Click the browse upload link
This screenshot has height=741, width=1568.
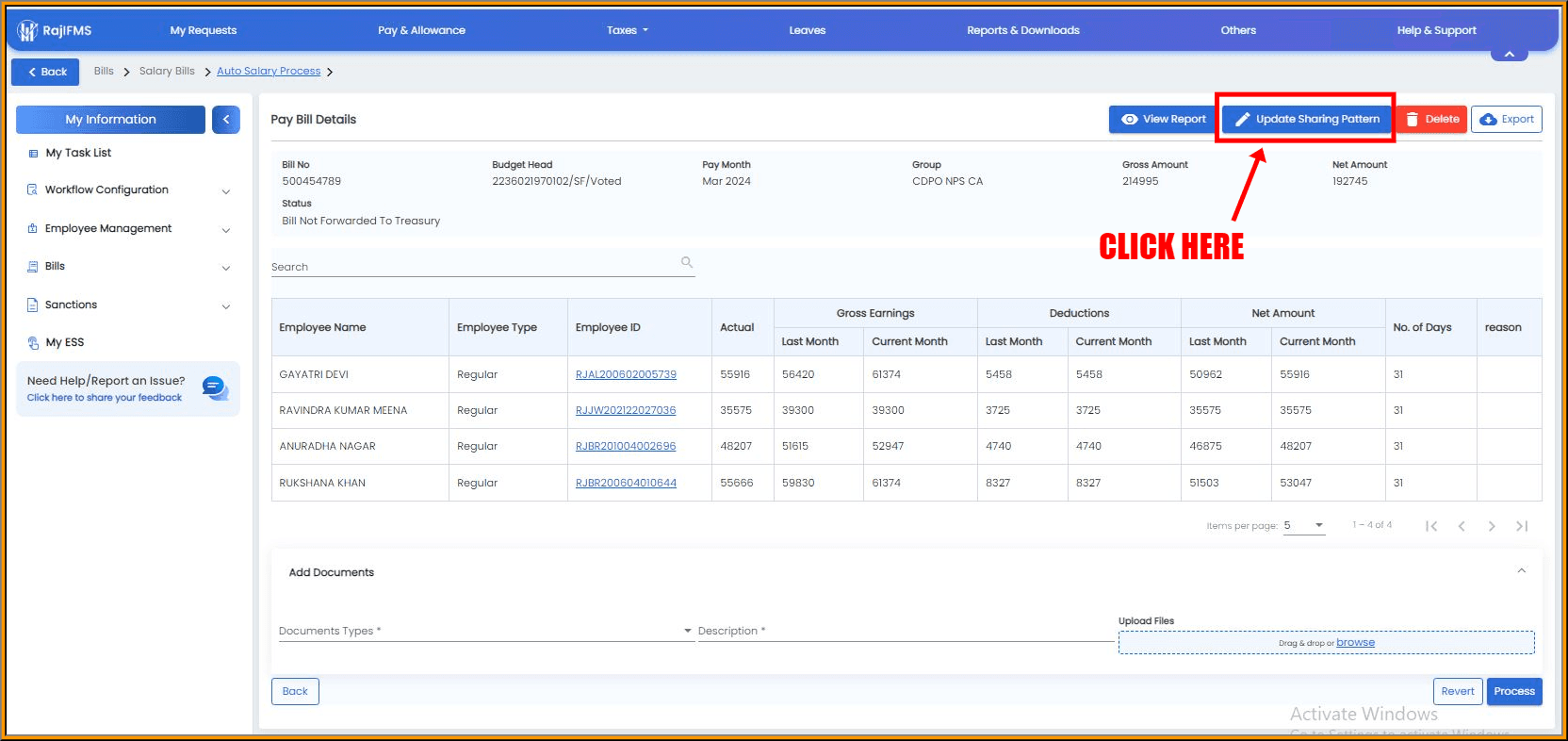click(x=1355, y=642)
